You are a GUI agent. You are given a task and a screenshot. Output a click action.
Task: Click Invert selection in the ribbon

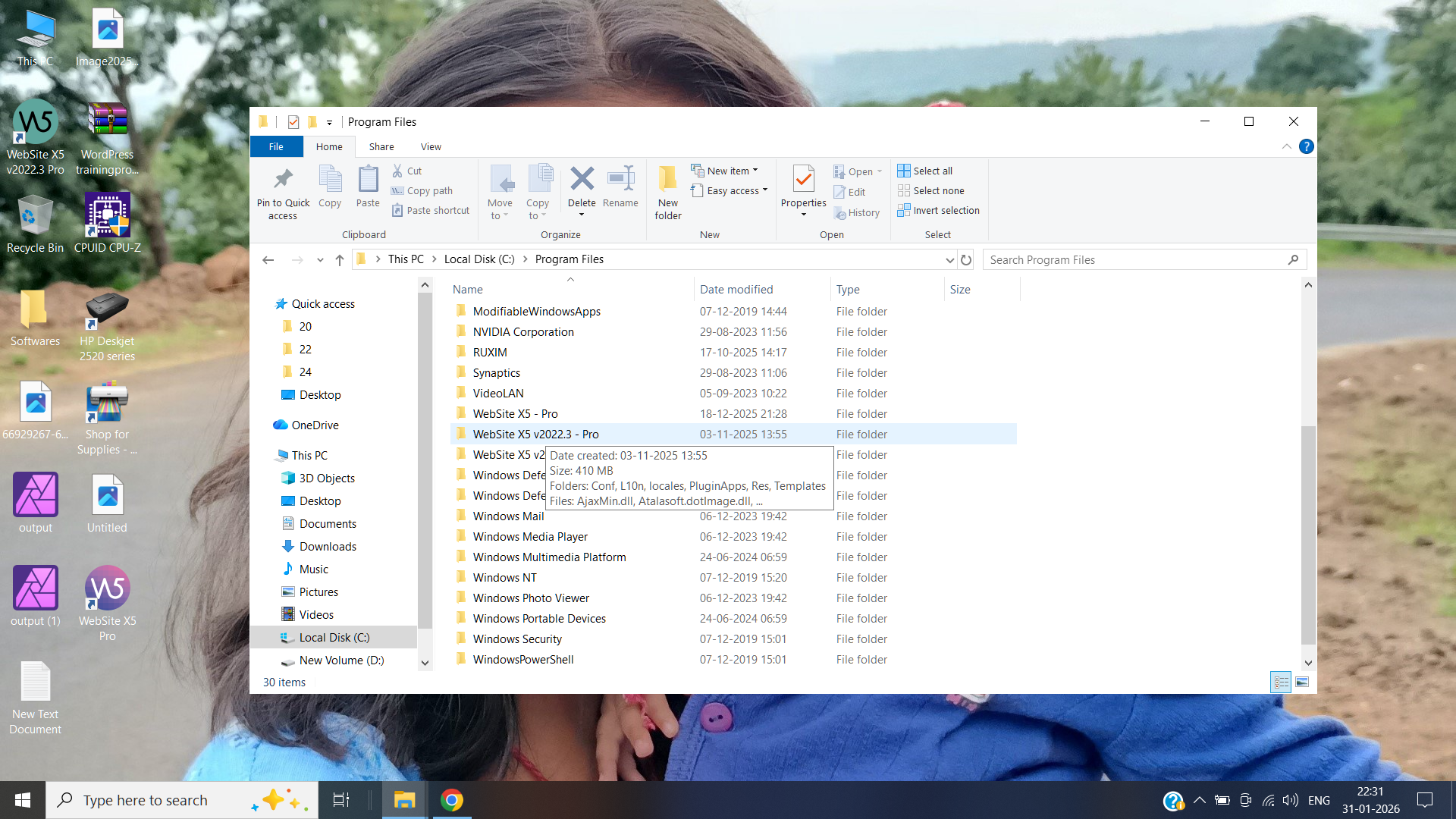[946, 210]
